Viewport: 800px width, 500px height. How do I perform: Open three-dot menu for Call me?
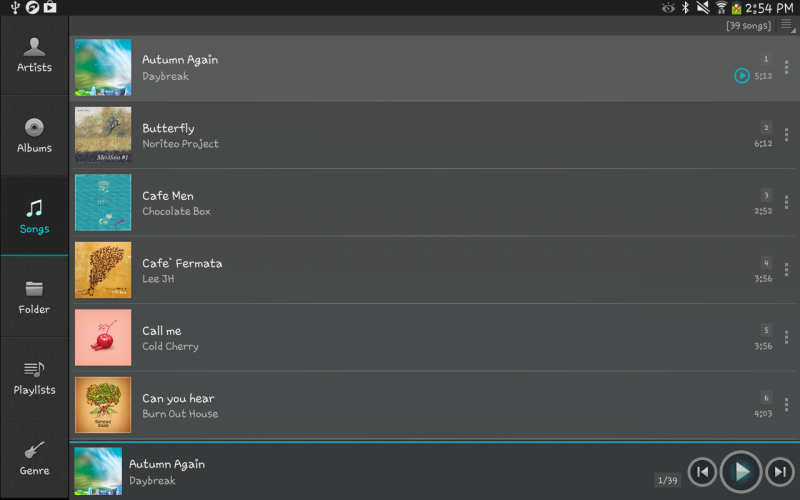787,338
